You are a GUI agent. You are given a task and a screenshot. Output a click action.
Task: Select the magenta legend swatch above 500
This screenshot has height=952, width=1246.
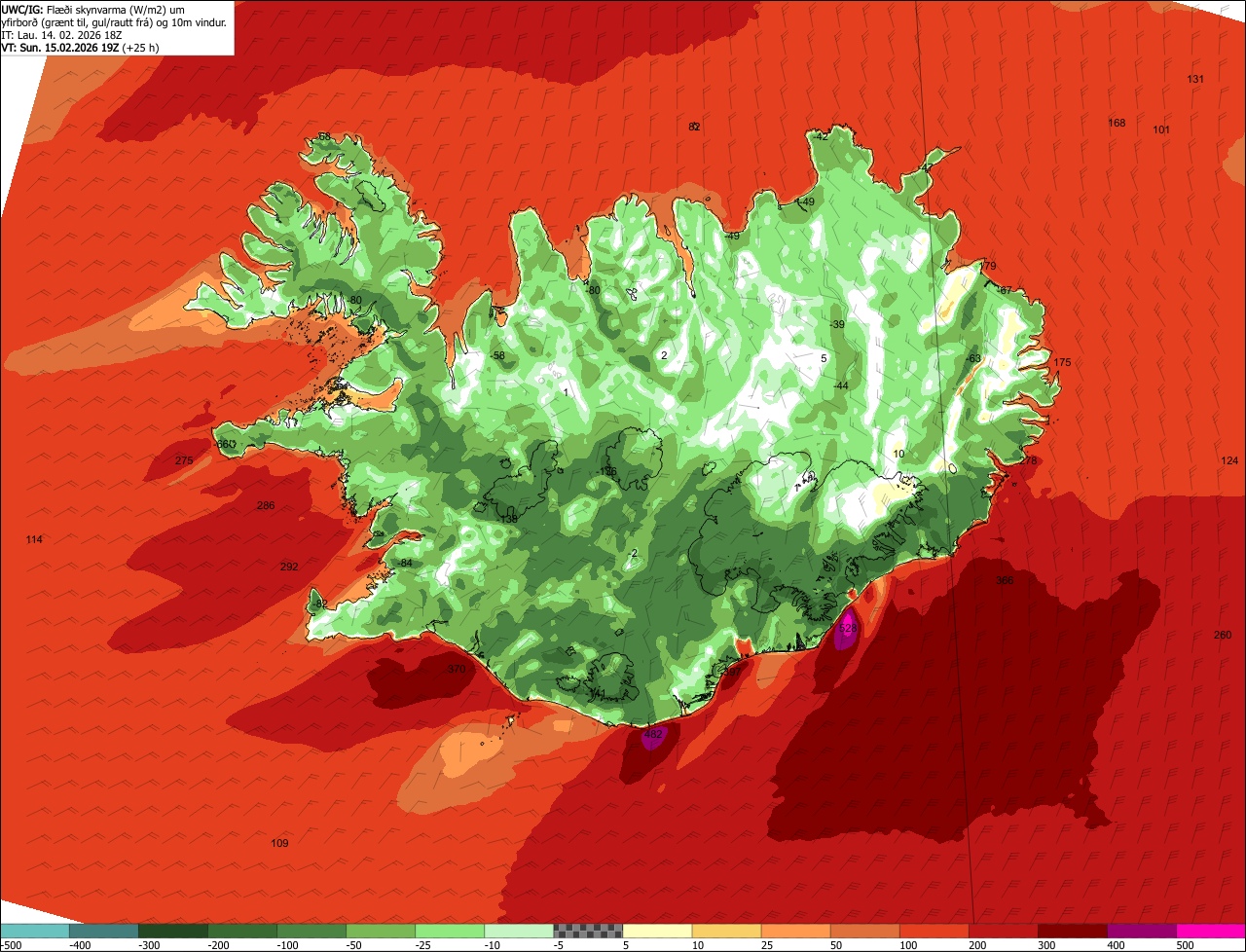(x=1210, y=930)
